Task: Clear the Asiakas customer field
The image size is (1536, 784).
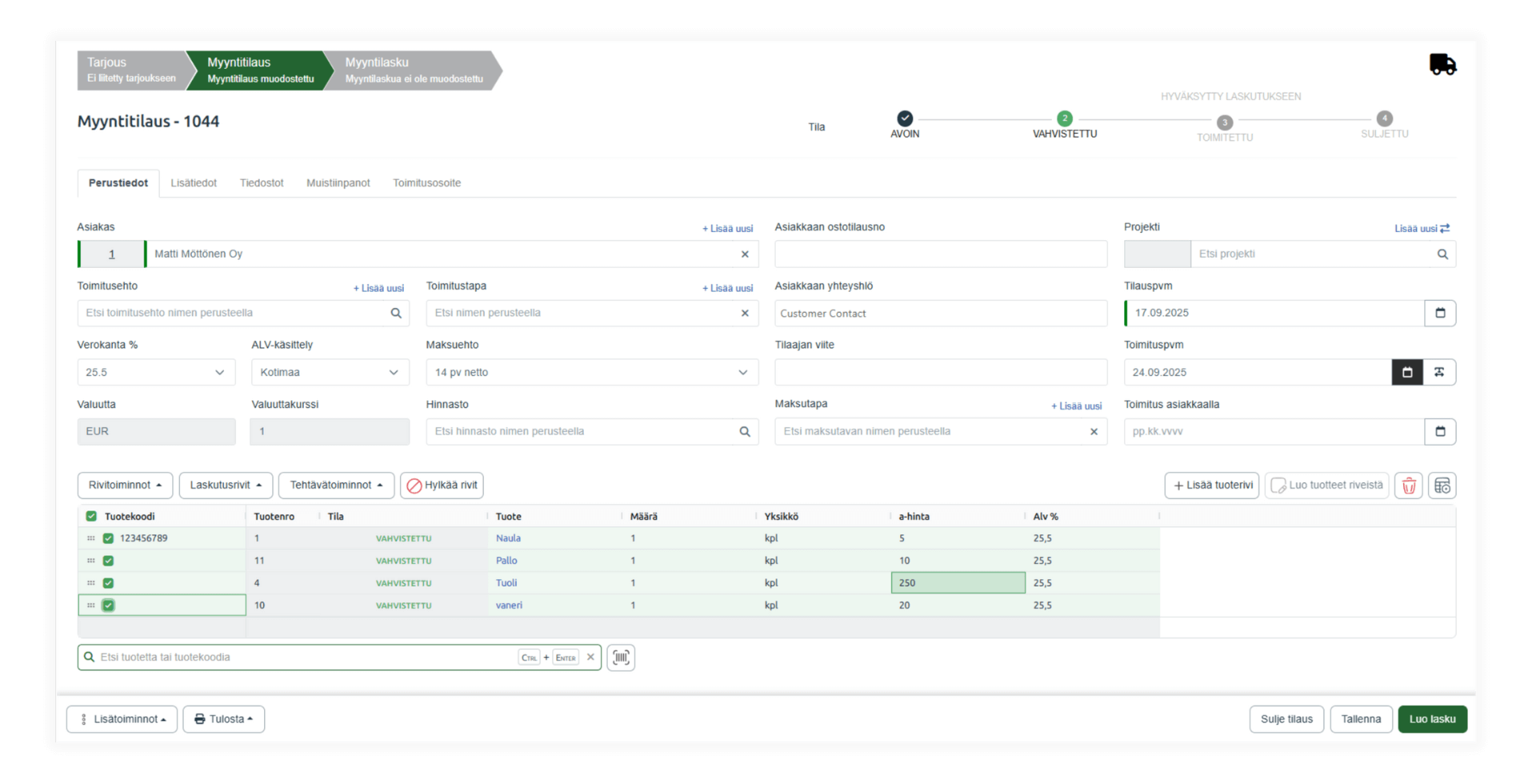Action: [745, 254]
